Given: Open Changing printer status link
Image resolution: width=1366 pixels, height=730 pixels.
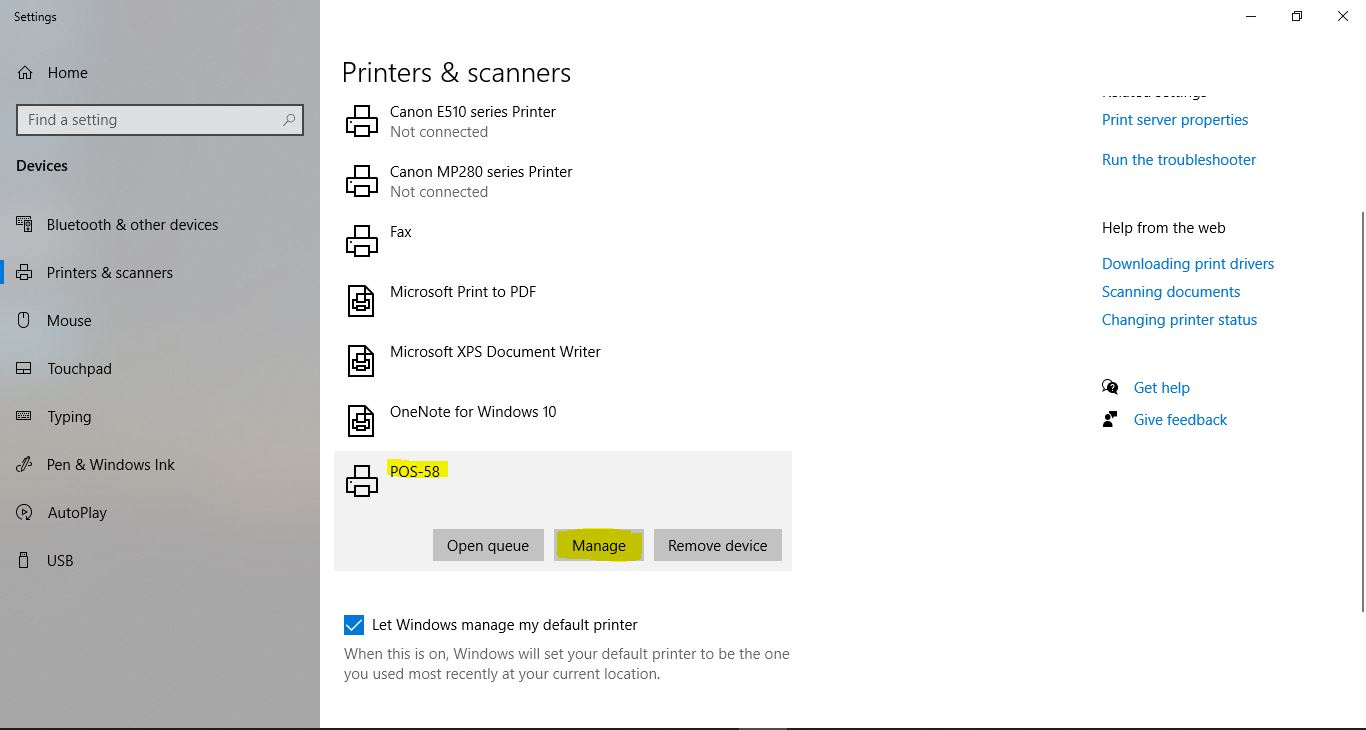Looking at the screenshot, I should [x=1179, y=319].
